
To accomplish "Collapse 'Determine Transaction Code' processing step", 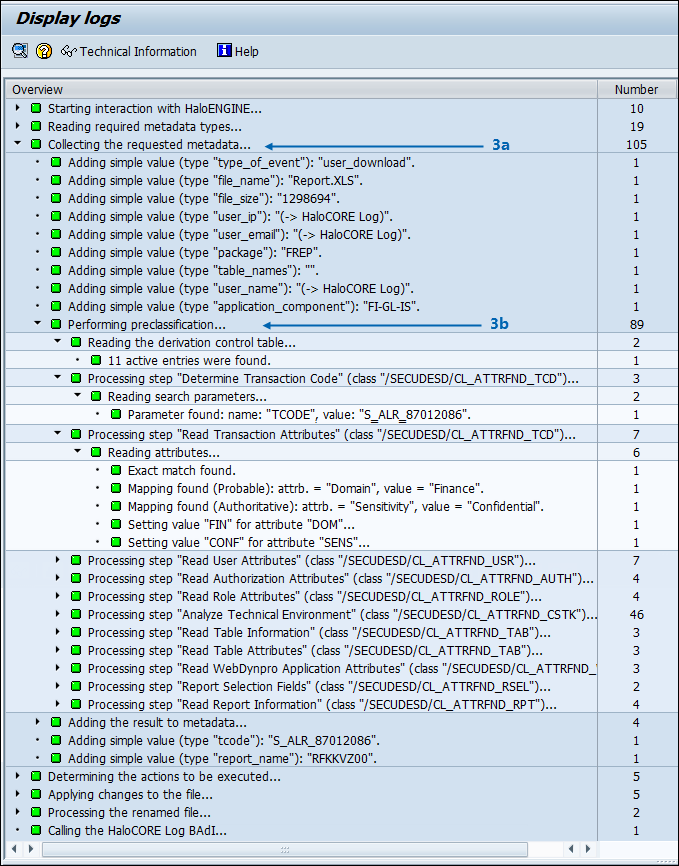I will (57, 378).
